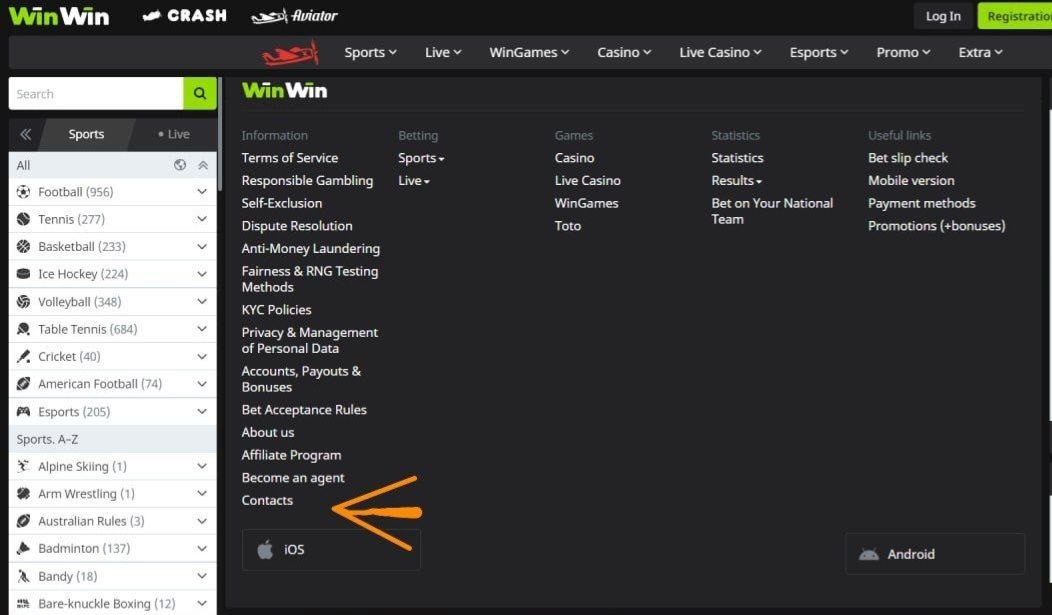This screenshot has height=615, width=1052.
Task: Expand the Tennis (277) row chevron
Action: pos(201,219)
